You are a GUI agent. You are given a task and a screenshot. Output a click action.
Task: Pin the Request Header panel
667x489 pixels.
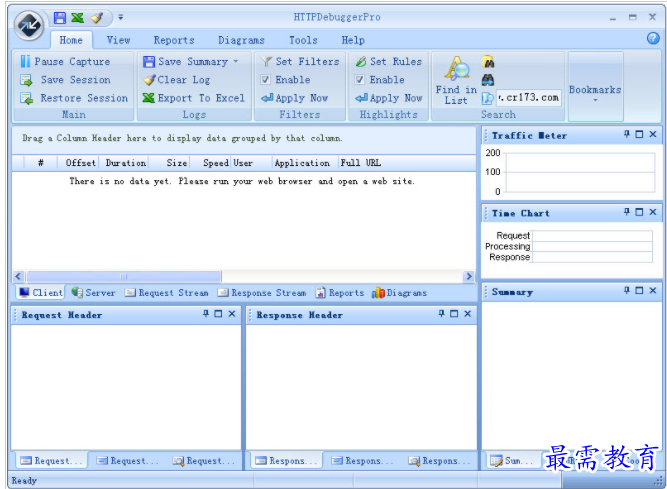[206, 314]
